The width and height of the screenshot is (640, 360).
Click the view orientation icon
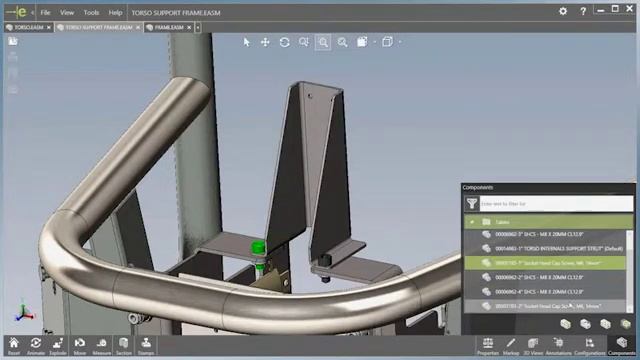tap(362, 42)
